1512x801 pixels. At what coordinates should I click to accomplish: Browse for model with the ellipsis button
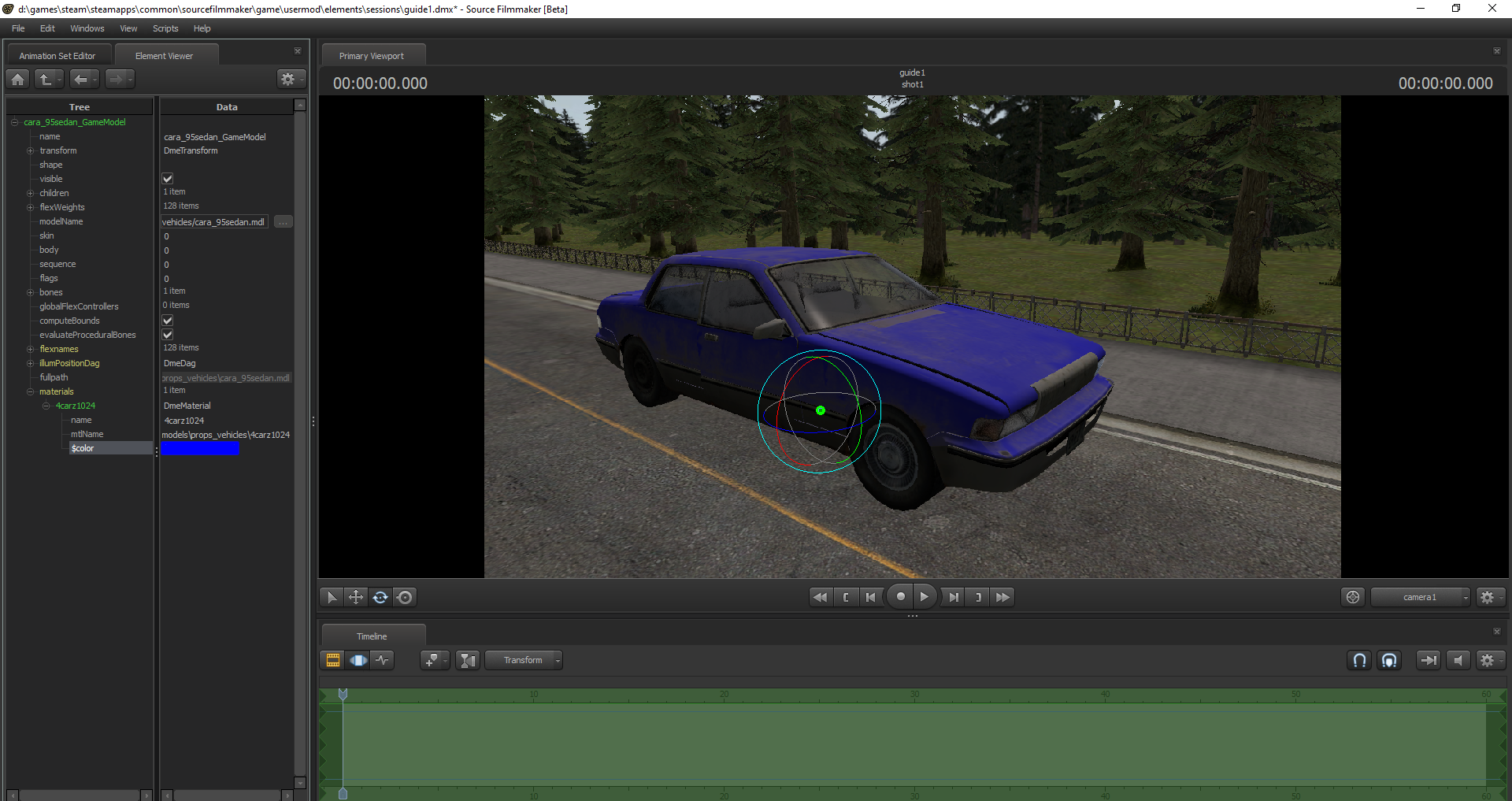(283, 222)
